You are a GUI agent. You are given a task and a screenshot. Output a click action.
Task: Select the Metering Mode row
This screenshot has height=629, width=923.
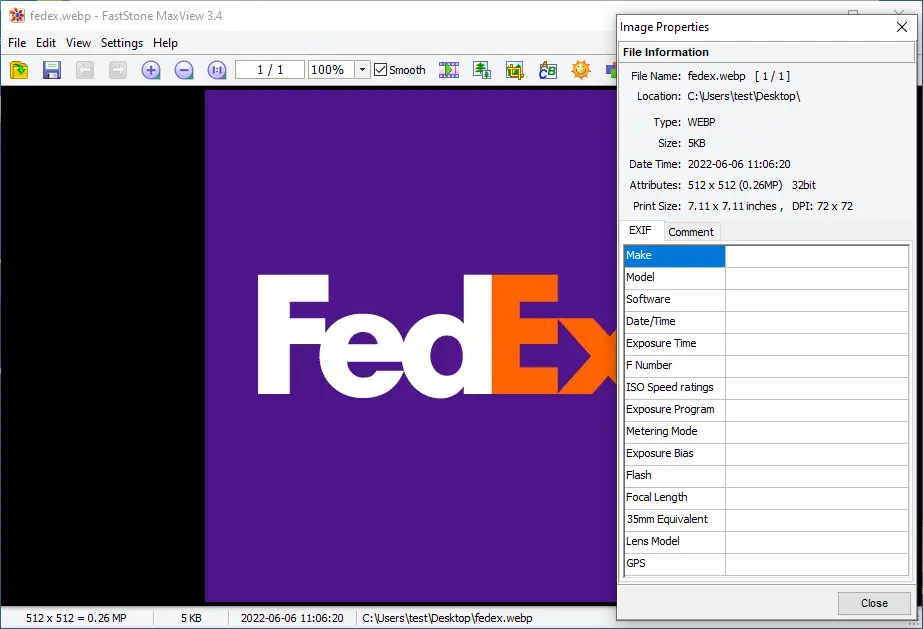point(766,432)
